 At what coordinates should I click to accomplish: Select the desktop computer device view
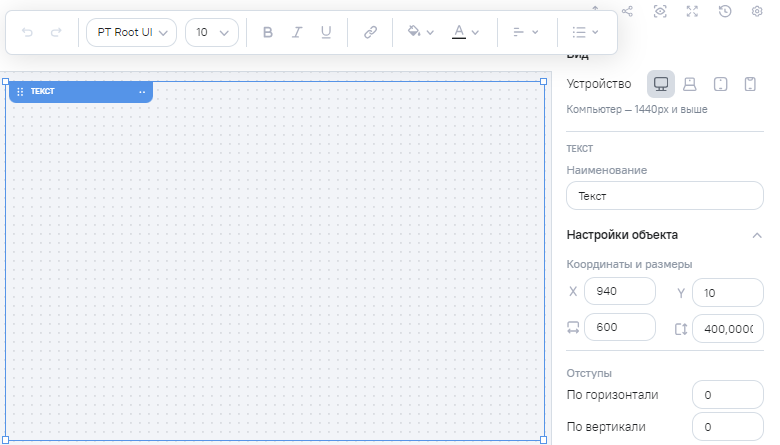[x=661, y=84]
